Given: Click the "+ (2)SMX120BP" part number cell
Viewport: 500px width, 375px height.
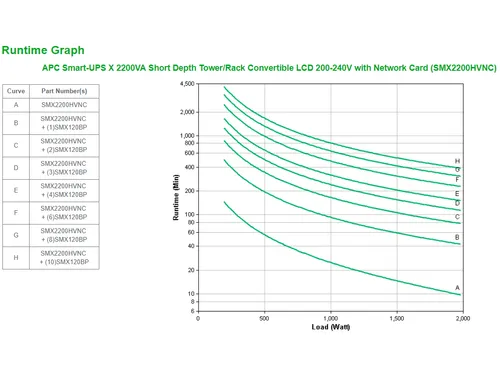Looking at the screenshot, I should 64,145.
